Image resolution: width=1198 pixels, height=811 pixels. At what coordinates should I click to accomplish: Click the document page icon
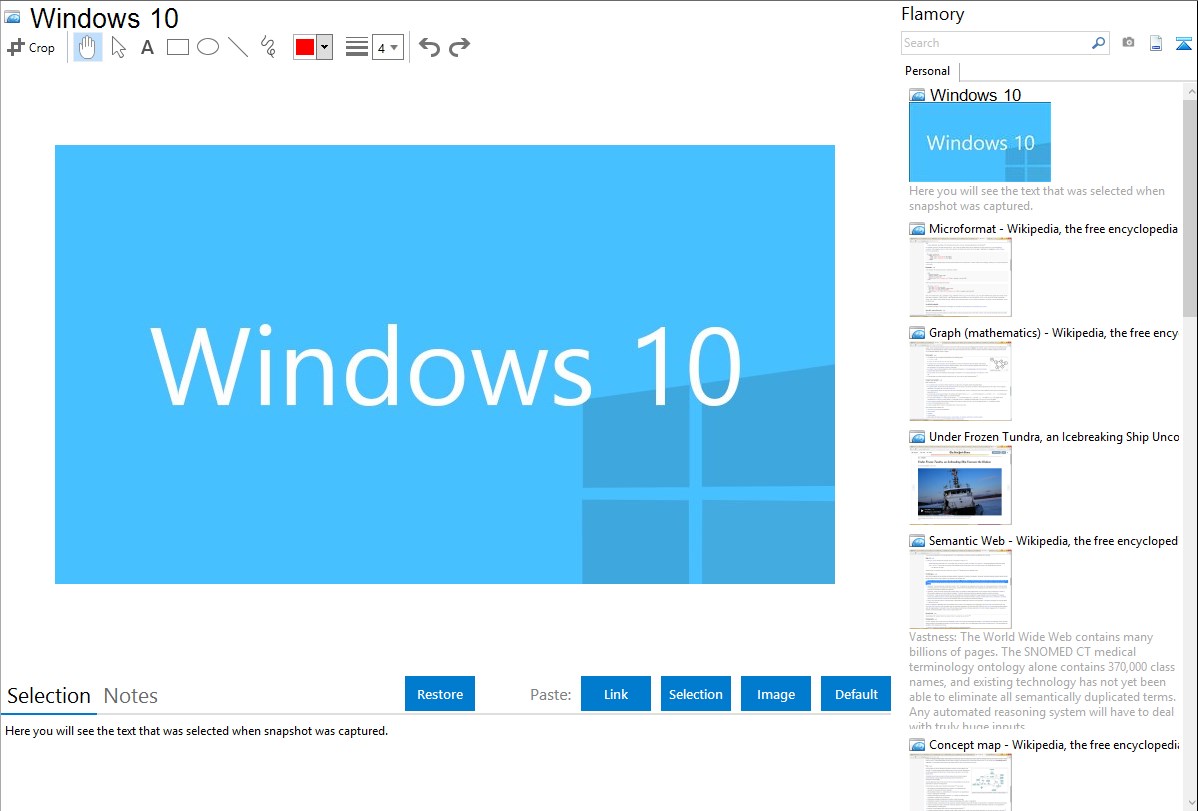click(1156, 43)
